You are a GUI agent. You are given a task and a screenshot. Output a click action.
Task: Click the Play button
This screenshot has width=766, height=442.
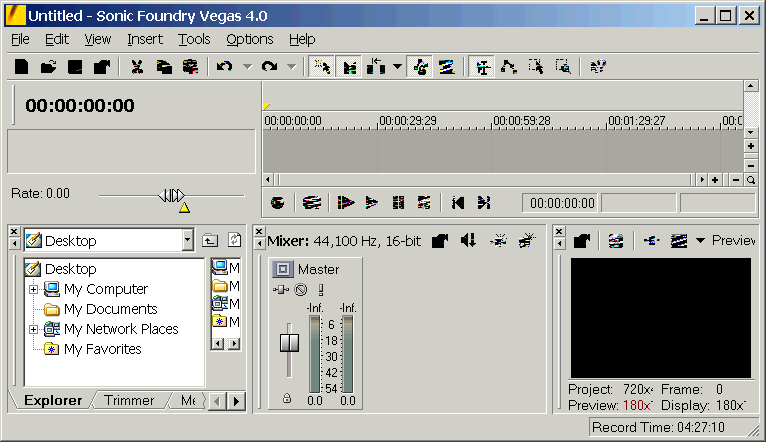[x=372, y=202]
